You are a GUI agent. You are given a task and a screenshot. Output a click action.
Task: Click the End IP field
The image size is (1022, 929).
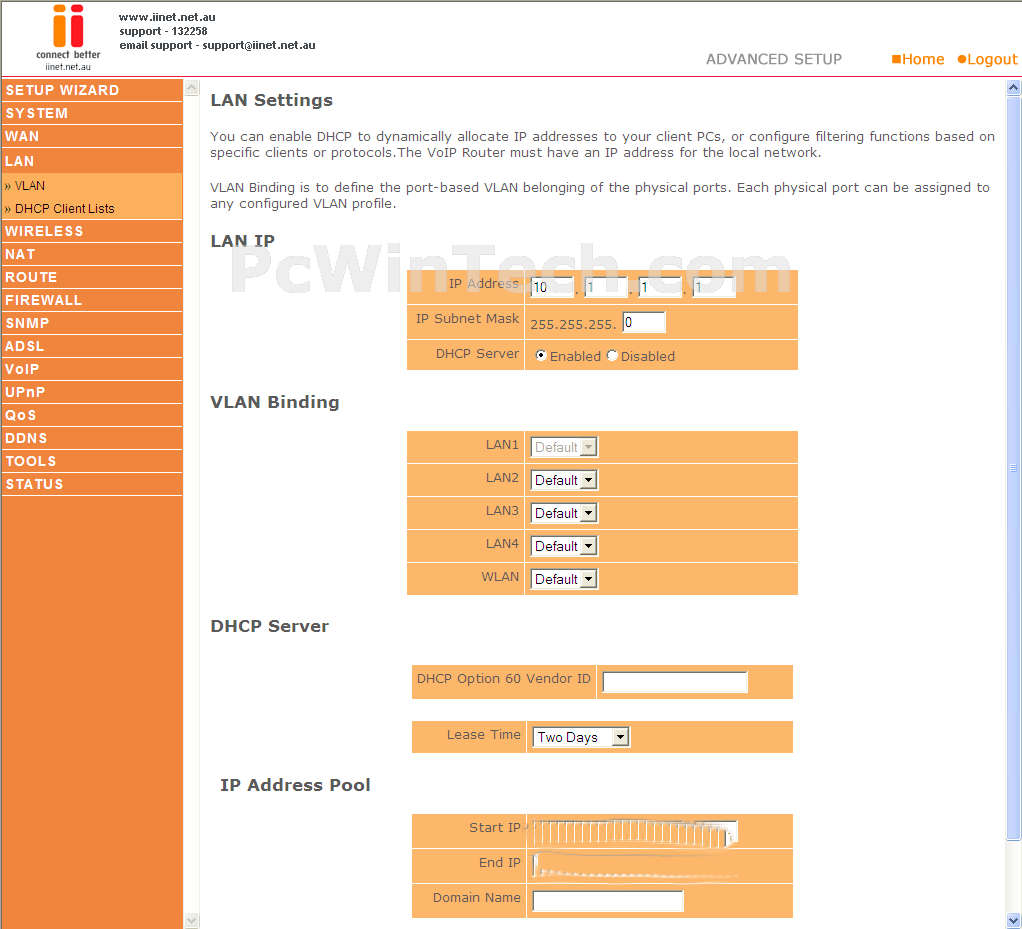pos(635,866)
